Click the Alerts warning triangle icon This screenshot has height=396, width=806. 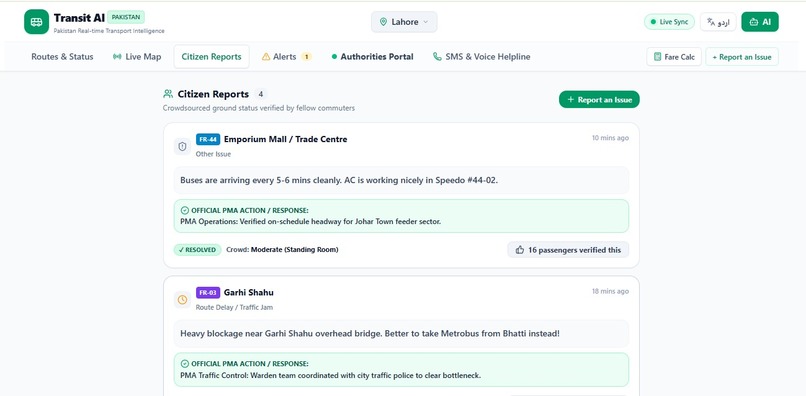[266, 57]
